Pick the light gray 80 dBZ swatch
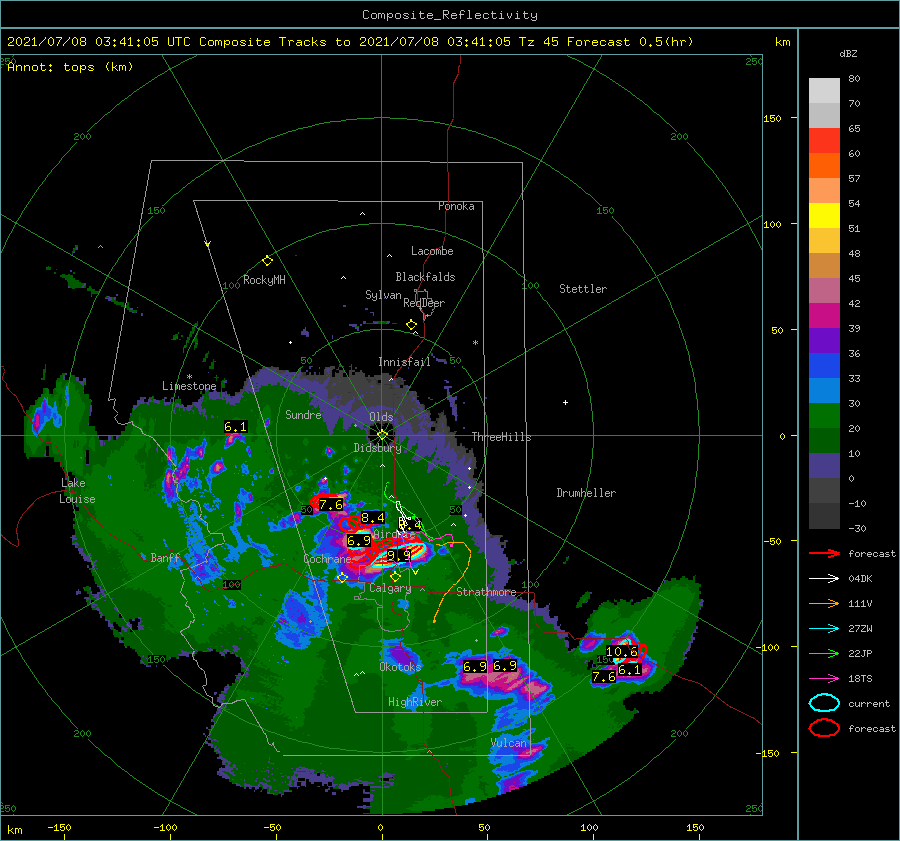This screenshot has height=841, width=900. point(824,91)
